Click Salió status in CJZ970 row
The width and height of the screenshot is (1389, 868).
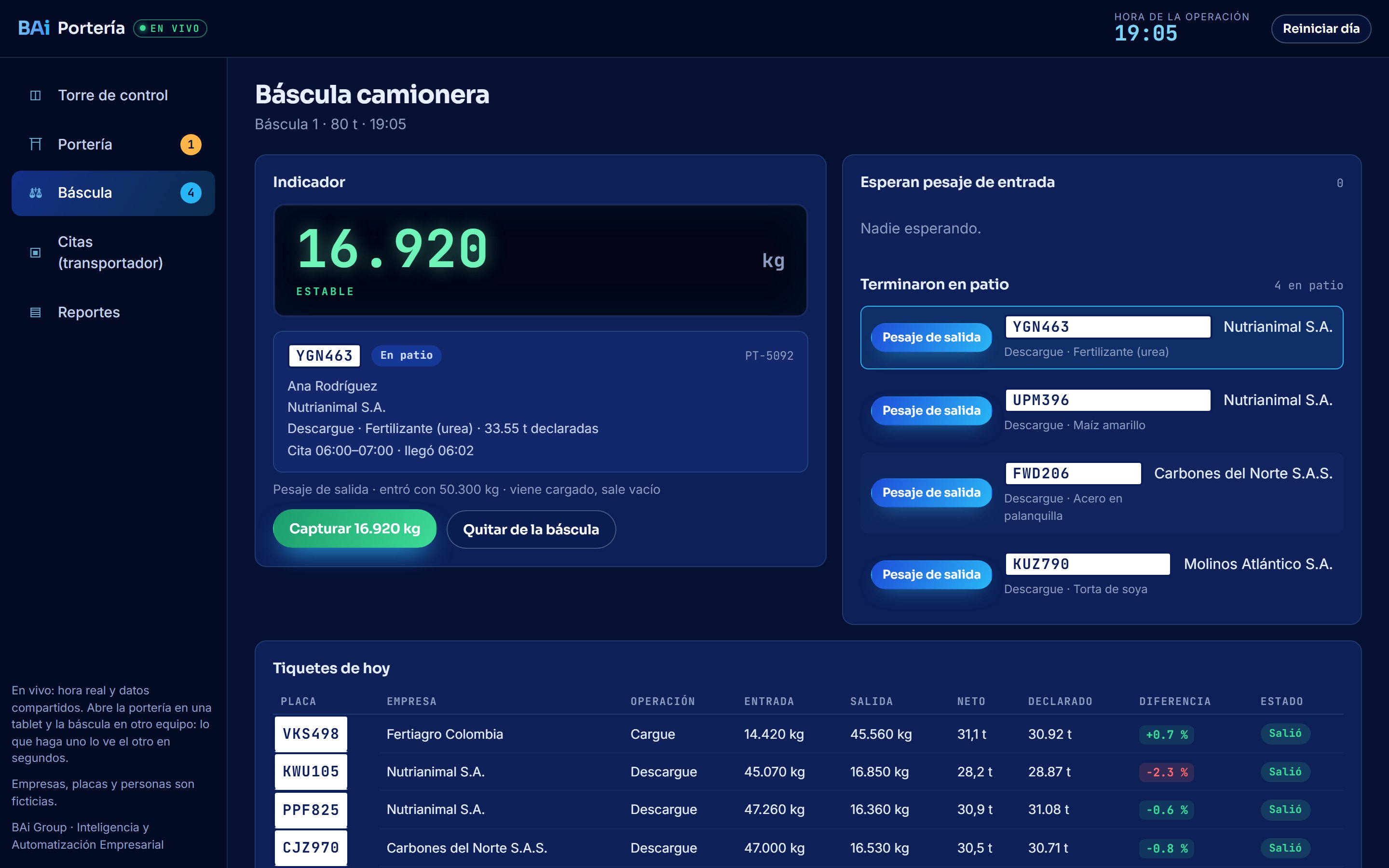coord(1285,848)
